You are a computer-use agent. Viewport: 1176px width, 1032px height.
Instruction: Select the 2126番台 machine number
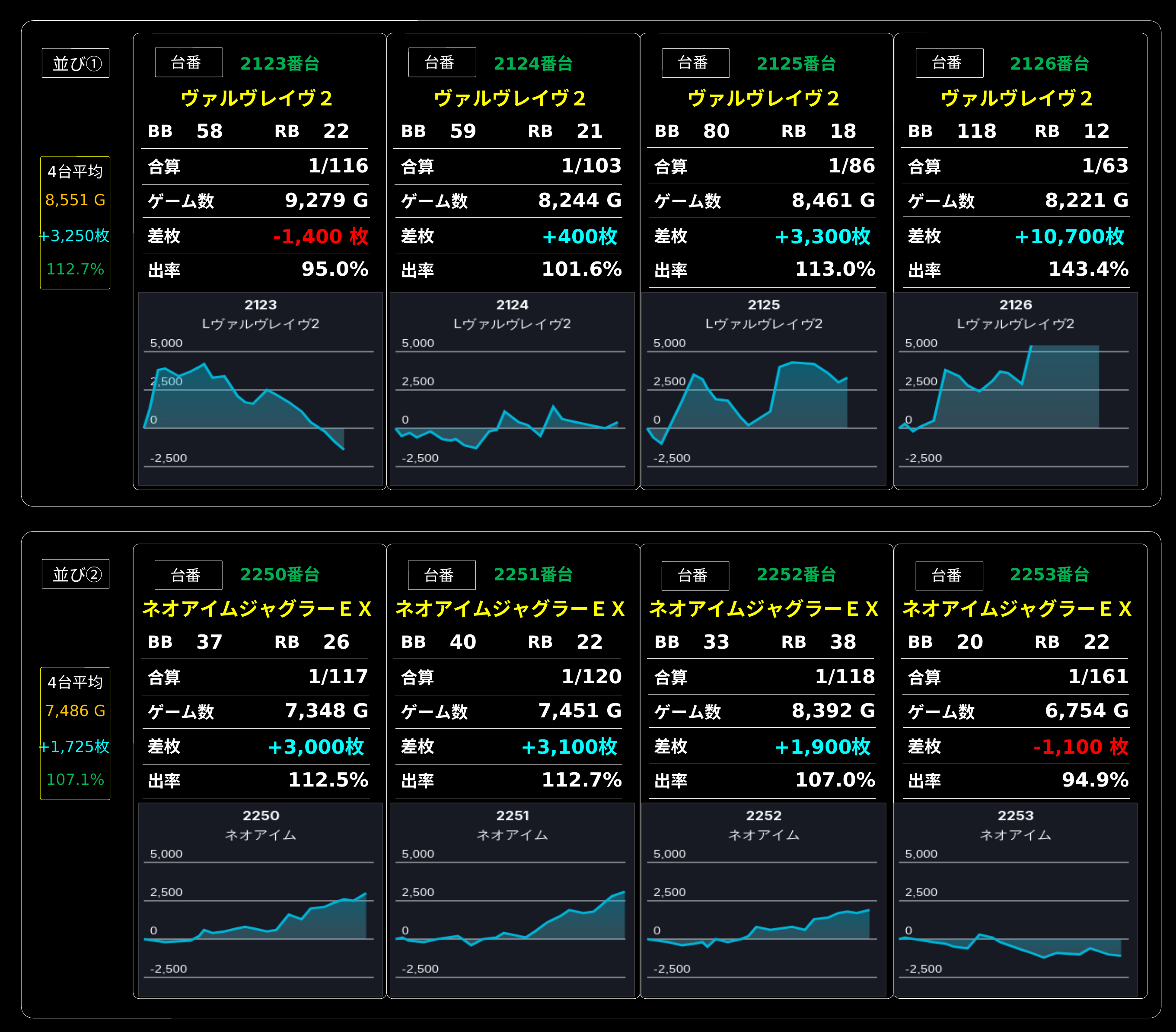[x=1049, y=63]
